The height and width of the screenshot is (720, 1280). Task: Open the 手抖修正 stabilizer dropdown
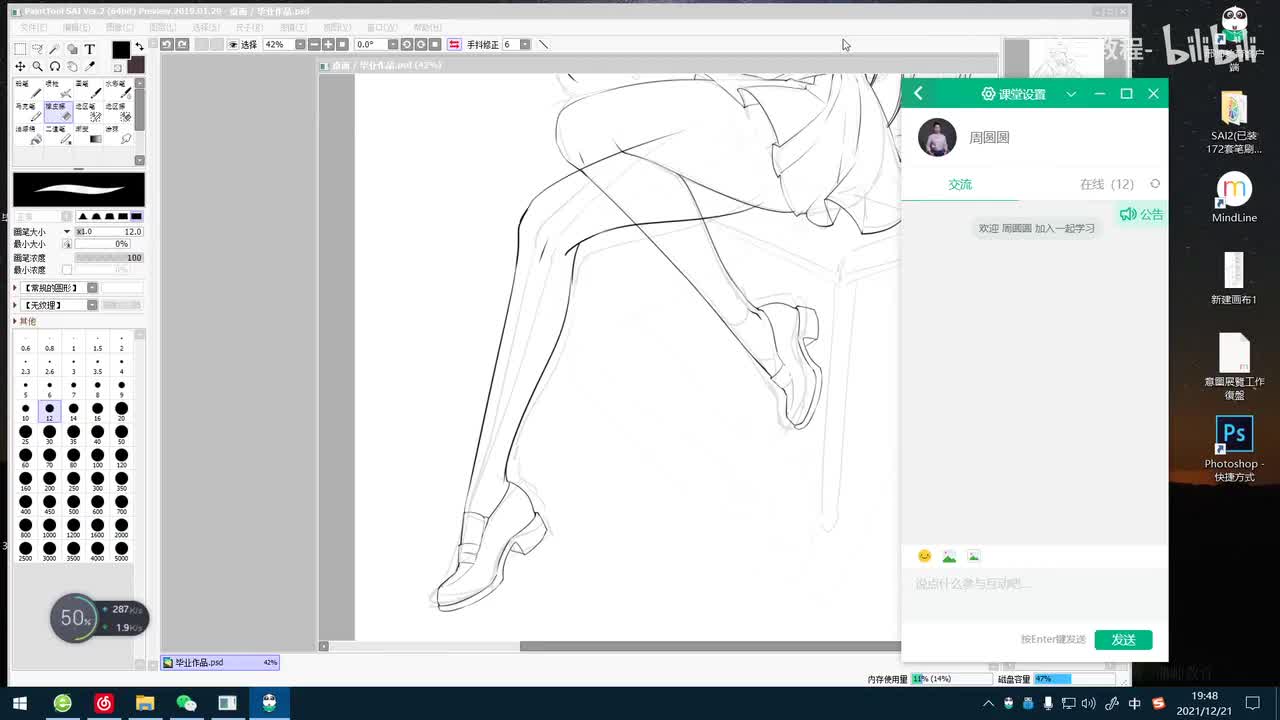526,44
